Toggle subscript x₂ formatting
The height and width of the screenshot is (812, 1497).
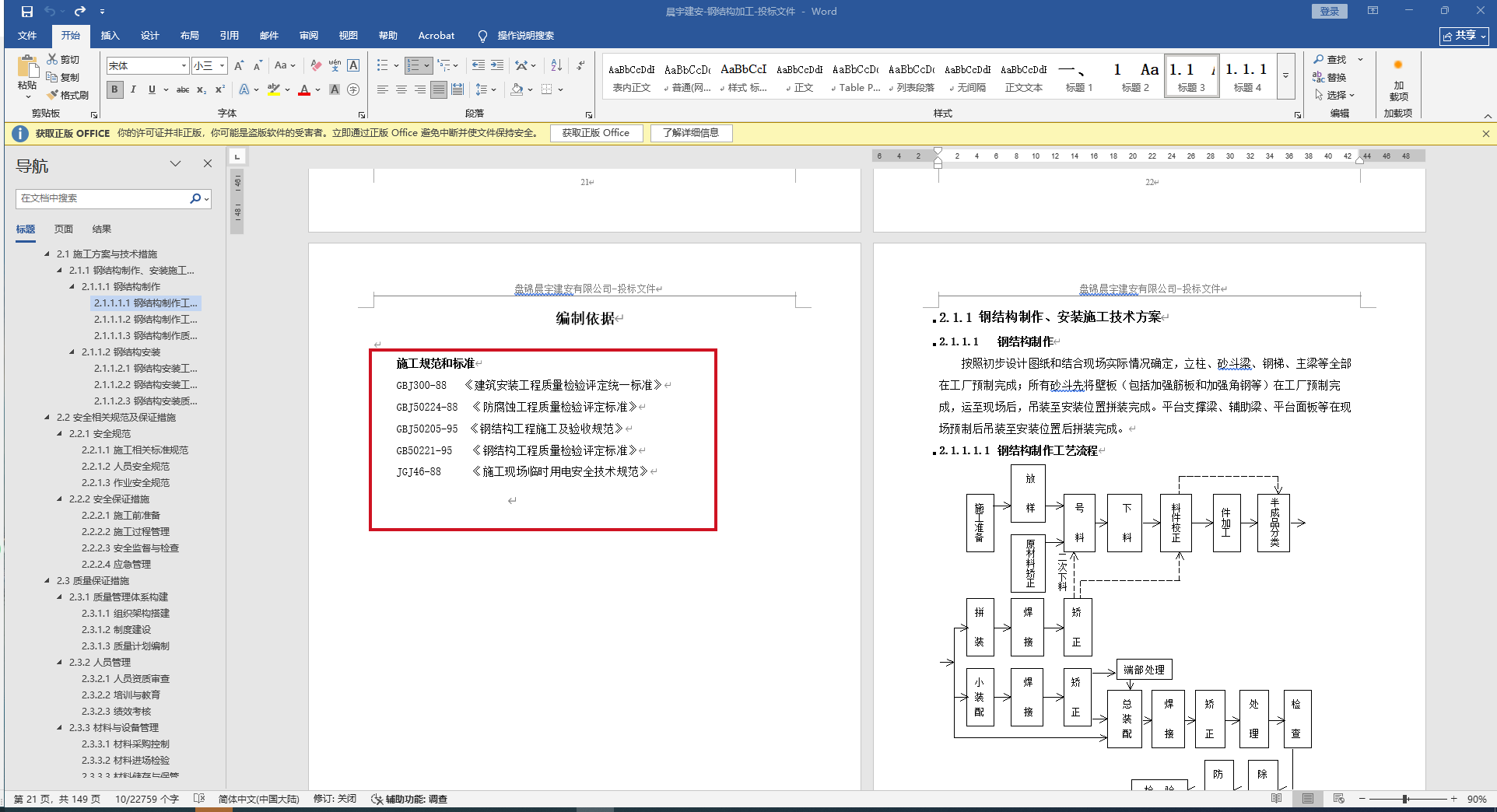(x=202, y=89)
